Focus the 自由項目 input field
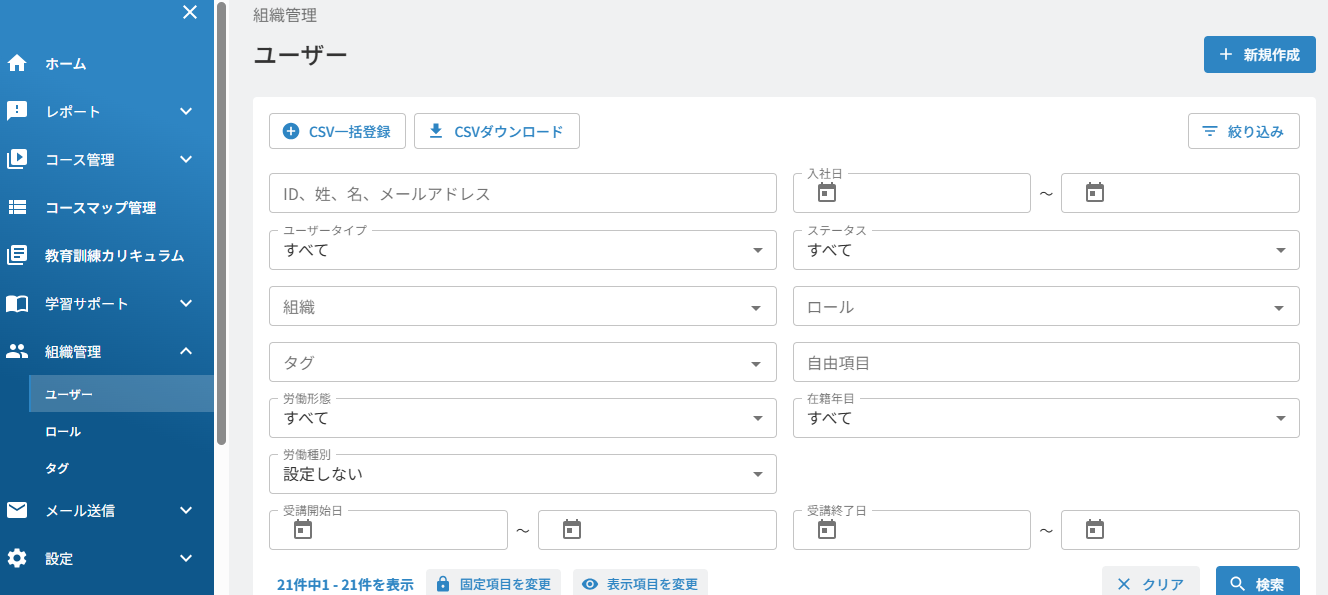Image resolution: width=1328 pixels, height=595 pixels. [x=1046, y=363]
